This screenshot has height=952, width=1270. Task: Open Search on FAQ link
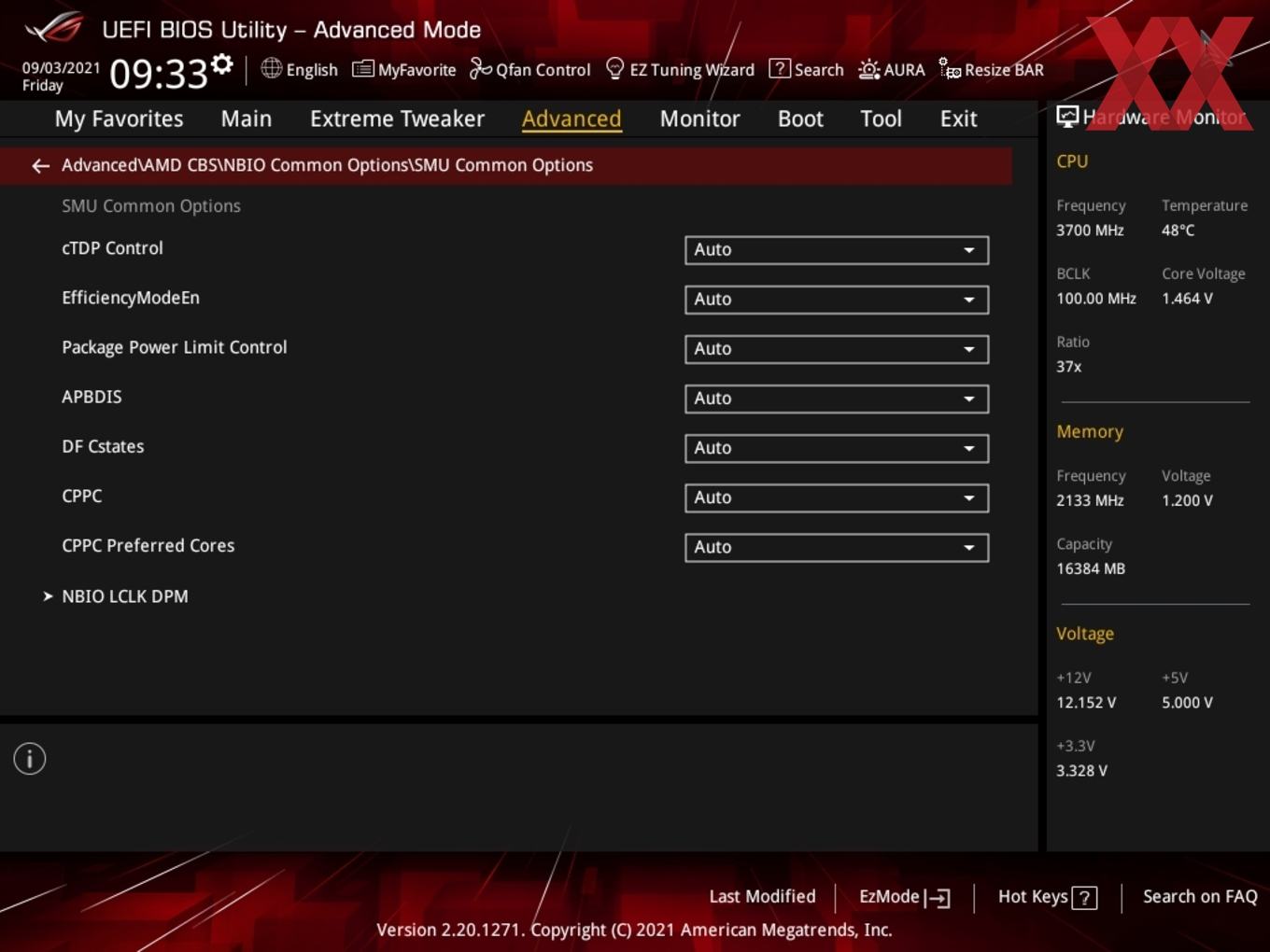click(1200, 897)
